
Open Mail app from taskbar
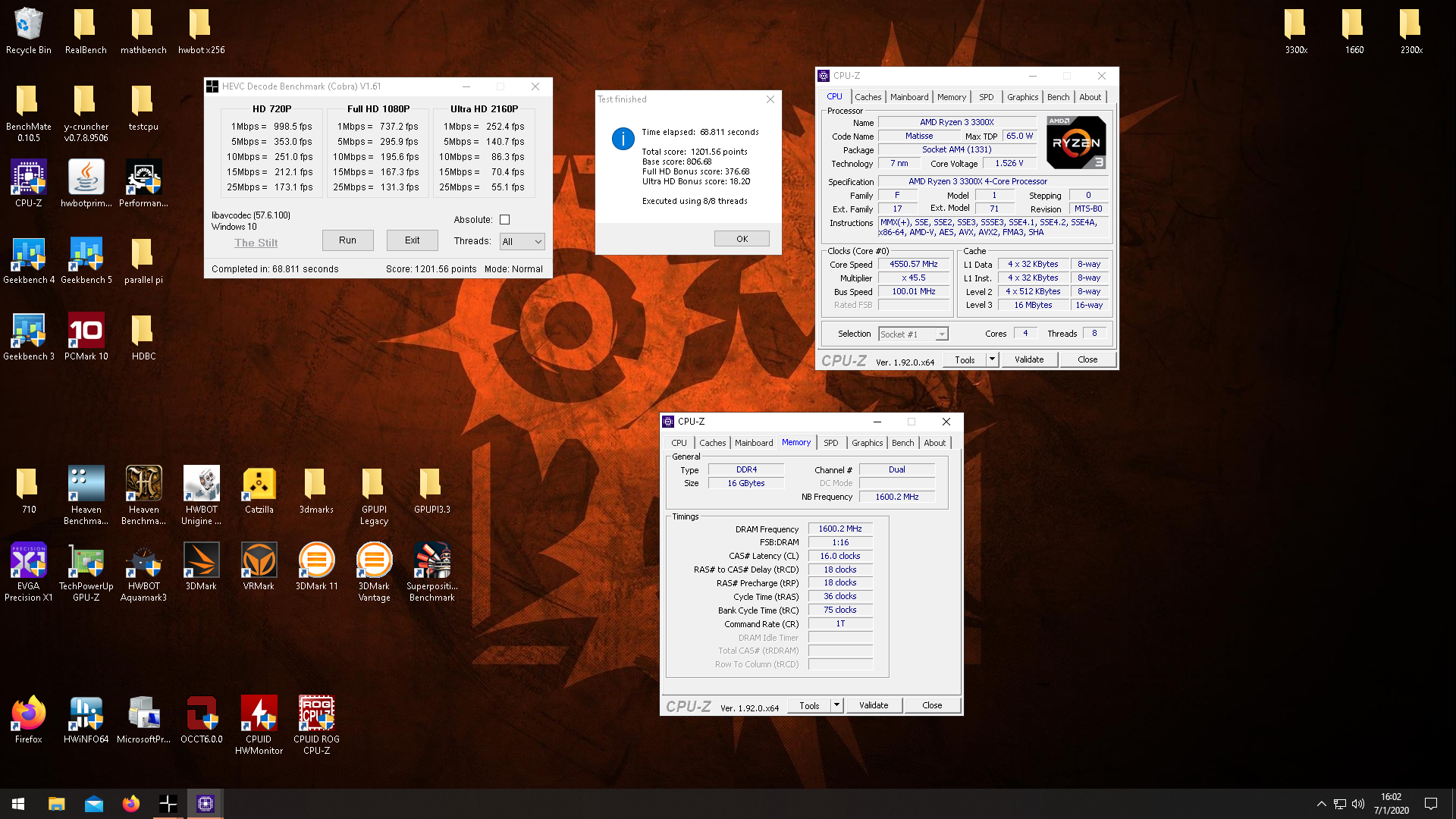coord(94,804)
